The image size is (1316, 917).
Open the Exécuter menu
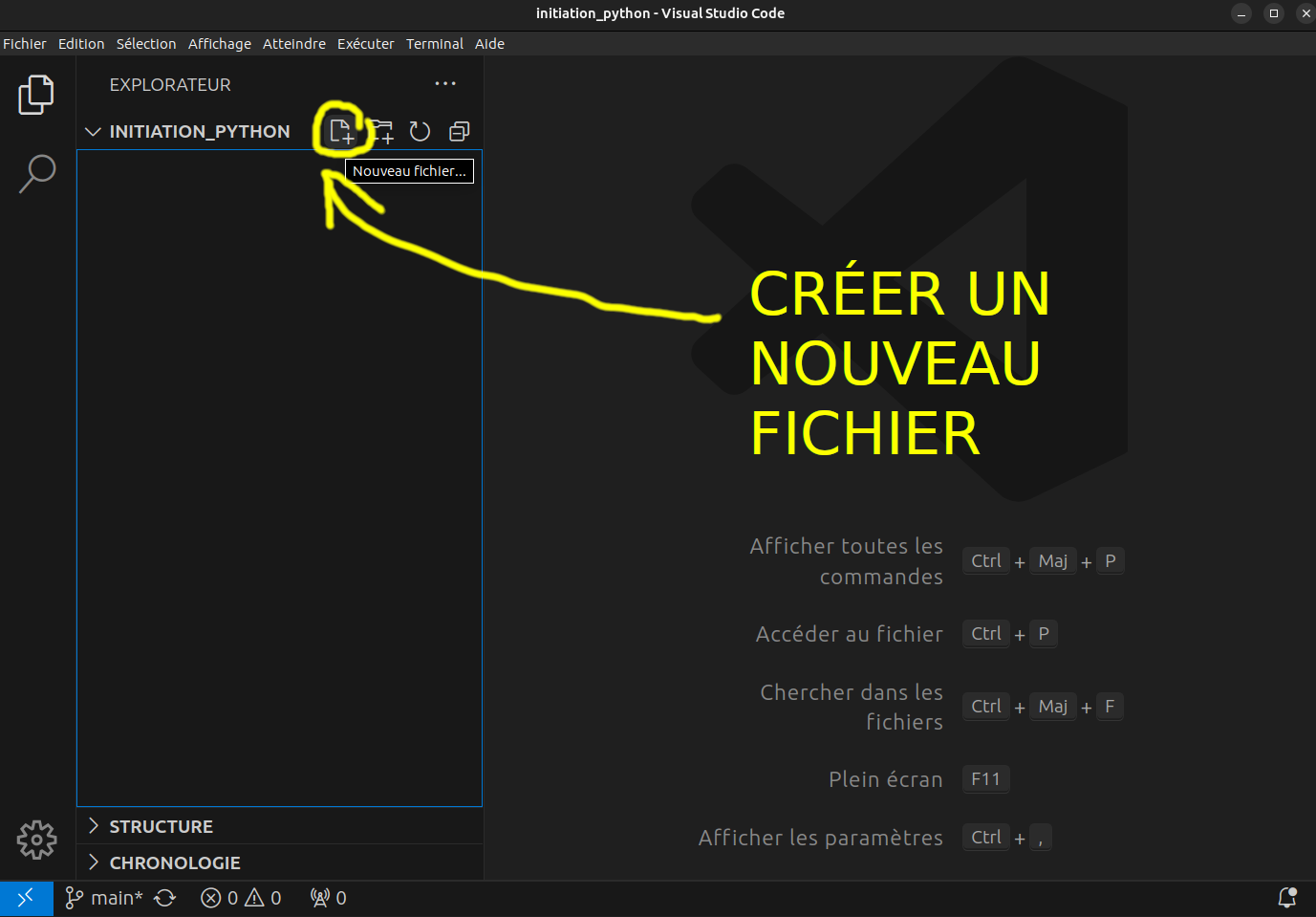[x=366, y=44]
